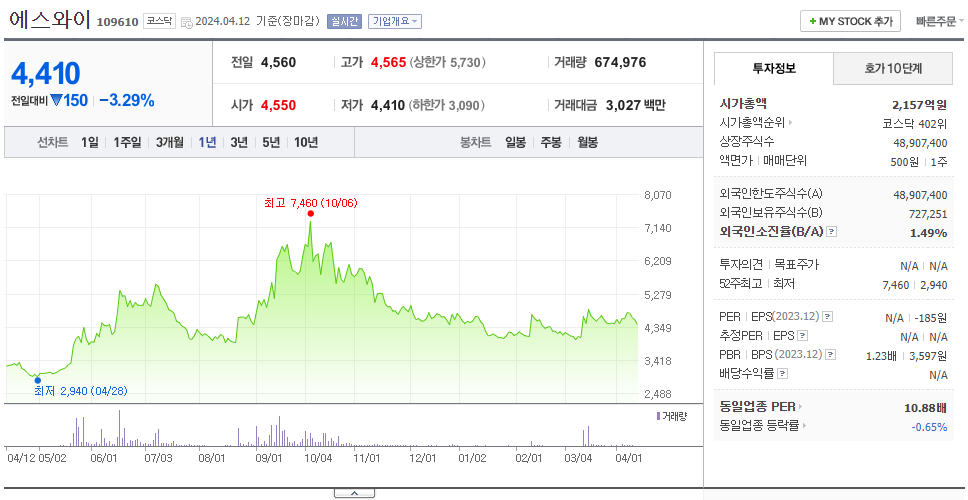Open help icon next to PER EPS(2023.12)
This screenshot has height=500, width=968.
pyautogui.click(x=827, y=317)
